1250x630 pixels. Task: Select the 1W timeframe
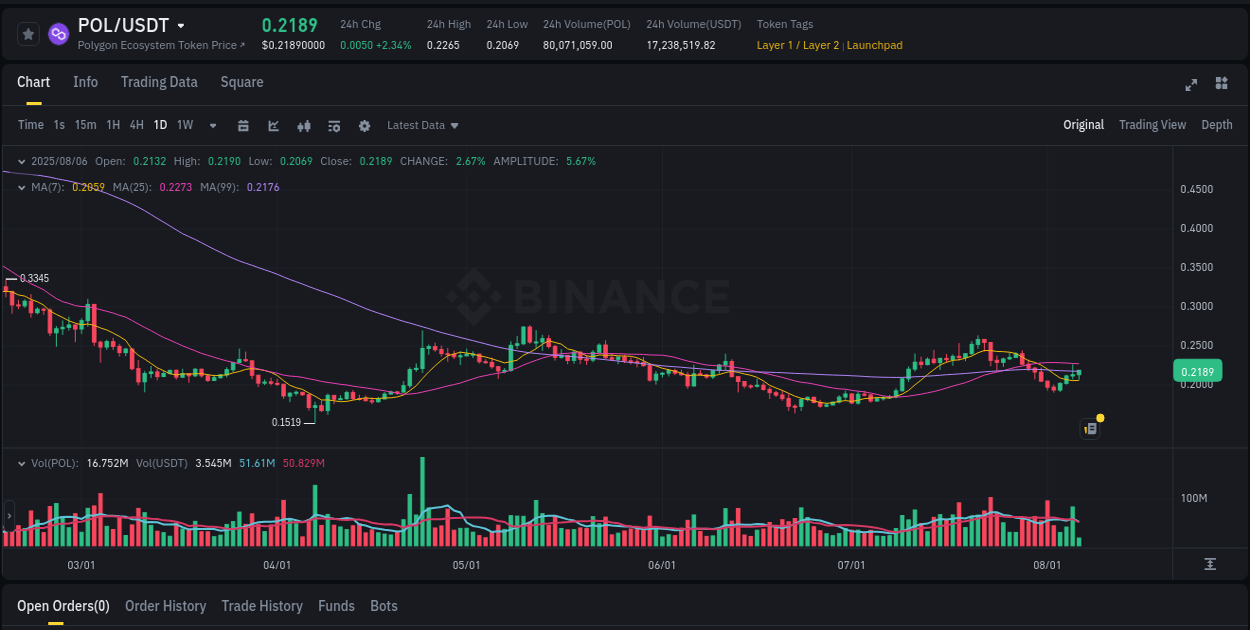(x=184, y=125)
